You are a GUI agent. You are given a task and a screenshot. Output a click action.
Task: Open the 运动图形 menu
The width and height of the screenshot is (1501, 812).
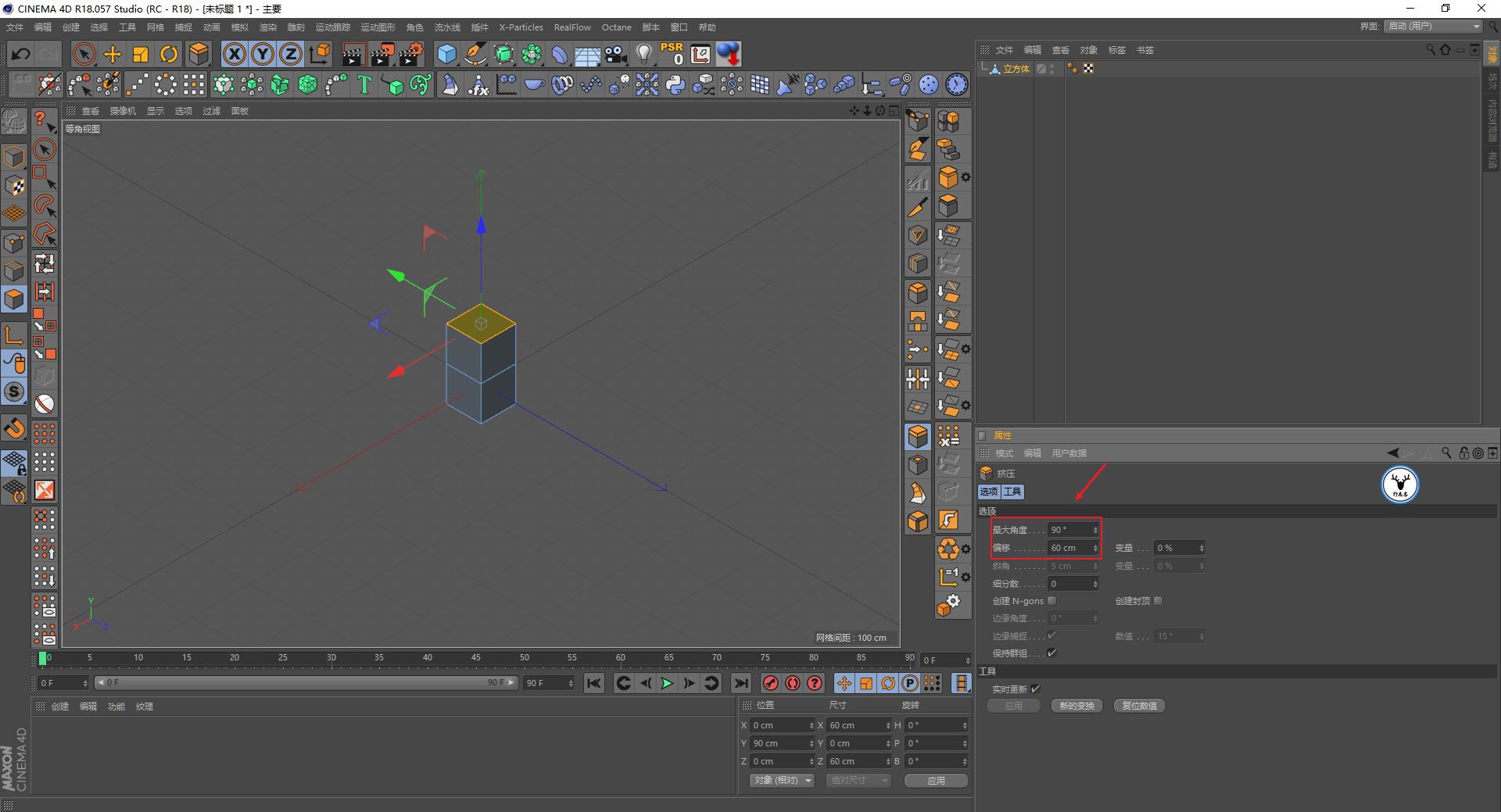(378, 27)
